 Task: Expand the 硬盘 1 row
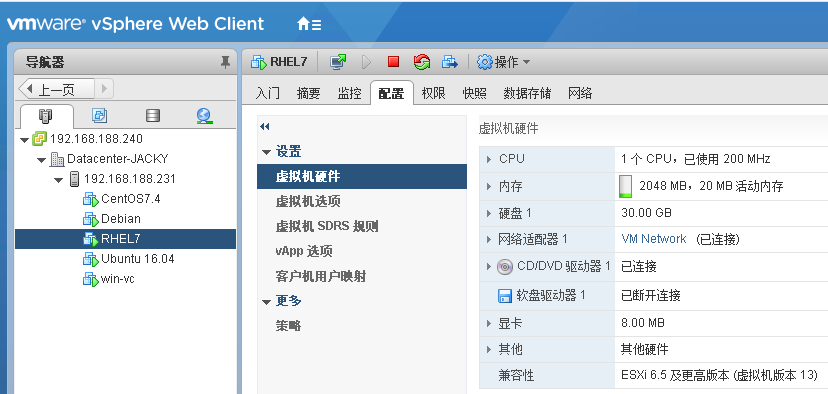point(489,213)
